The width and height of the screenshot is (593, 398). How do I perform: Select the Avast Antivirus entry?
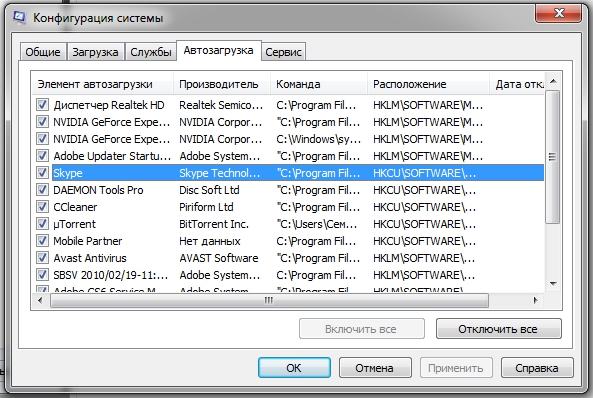90,258
